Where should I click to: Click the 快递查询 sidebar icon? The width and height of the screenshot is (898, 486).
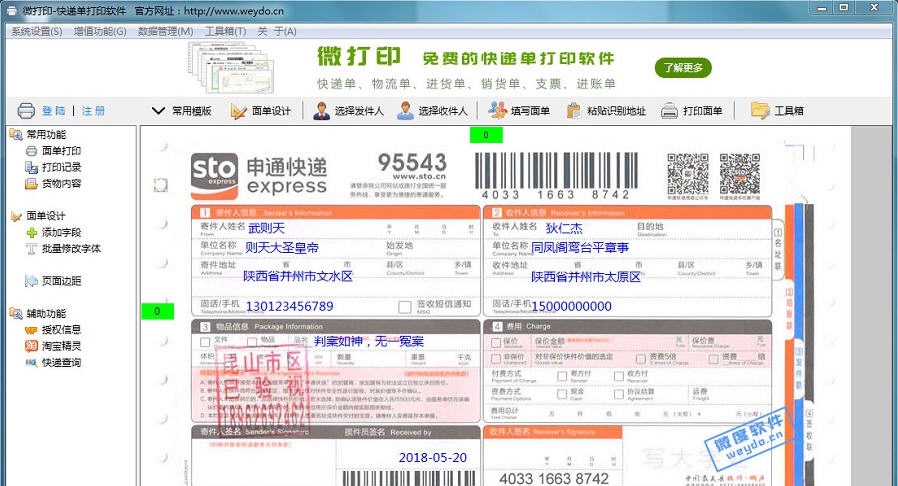pos(31,362)
